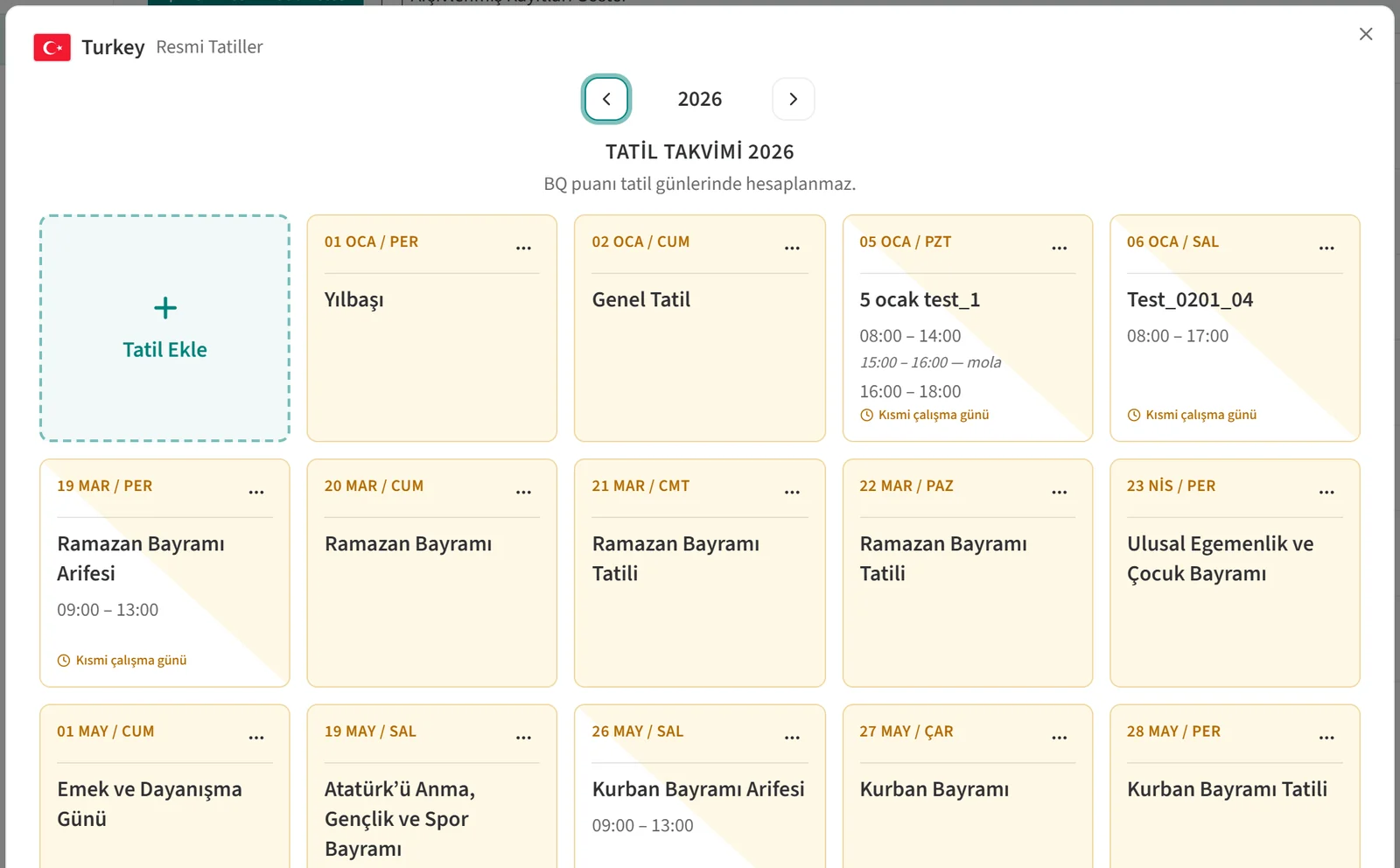Select Emek ve Dayanışma Günü title
1400x868 pixels.
click(150, 803)
